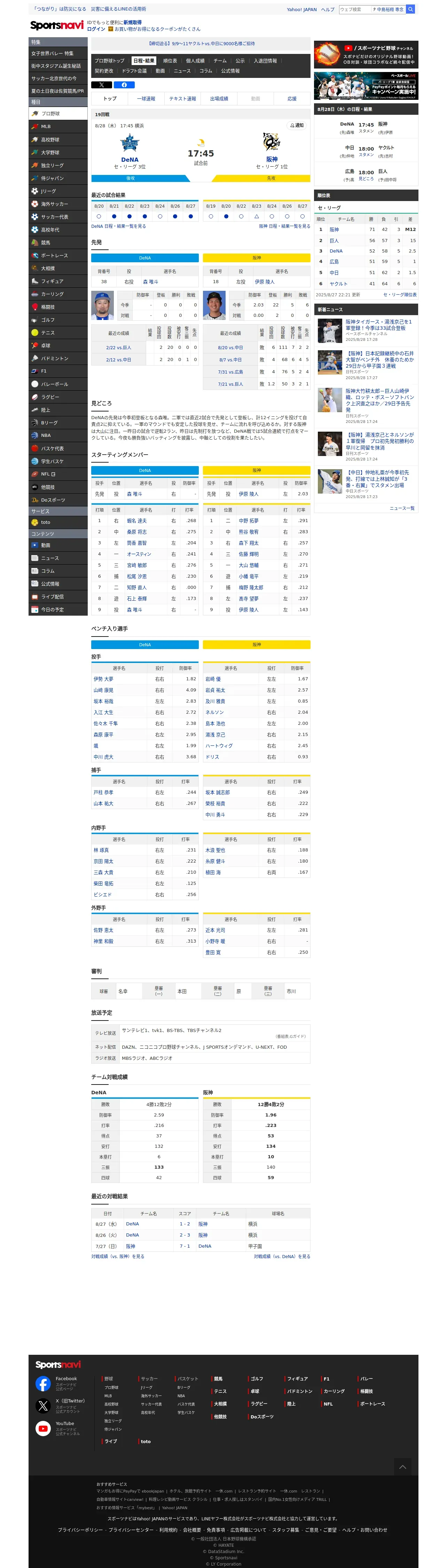Open 阪神 日程・結果一覧を見る link
This screenshot has height=1568, width=447.
click(284, 226)
